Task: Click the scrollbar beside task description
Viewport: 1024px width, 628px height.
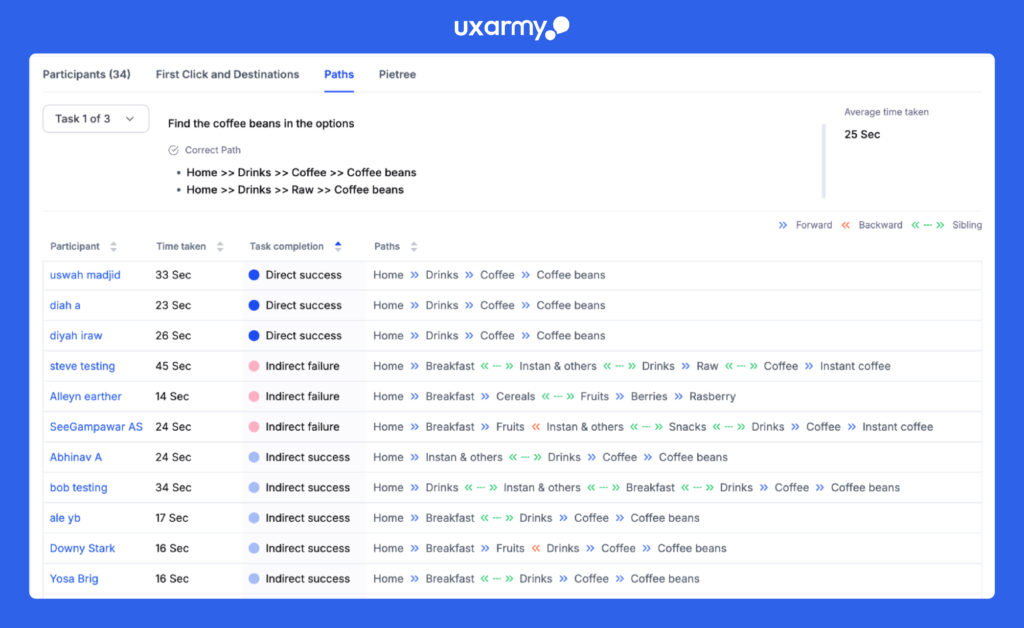Action: point(824,160)
